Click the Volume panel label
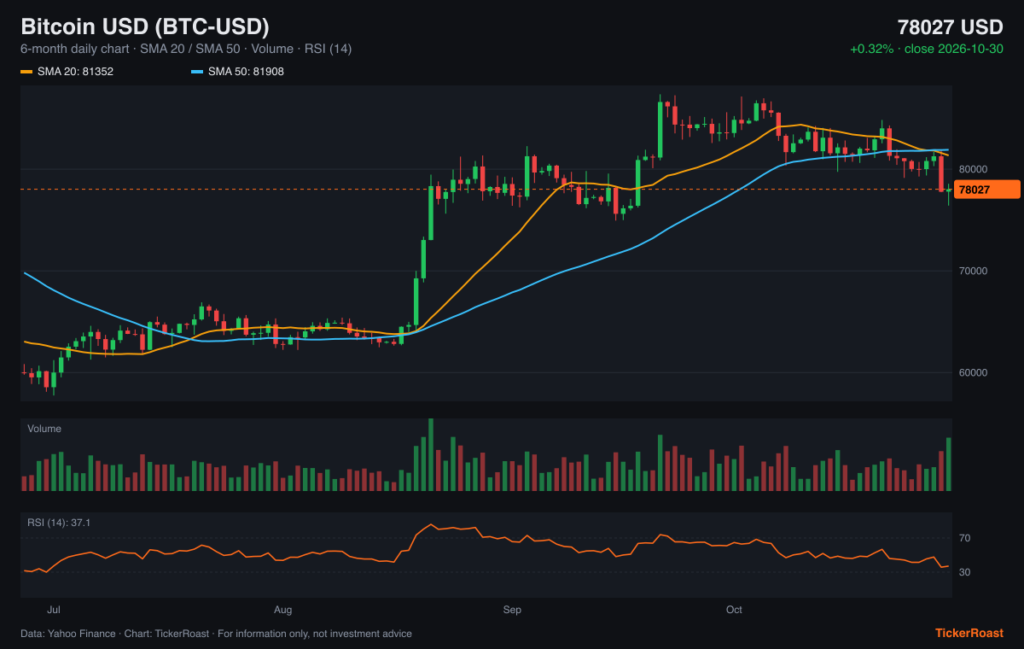The height and width of the screenshot is (649, 1024). [x=44, y=429]
